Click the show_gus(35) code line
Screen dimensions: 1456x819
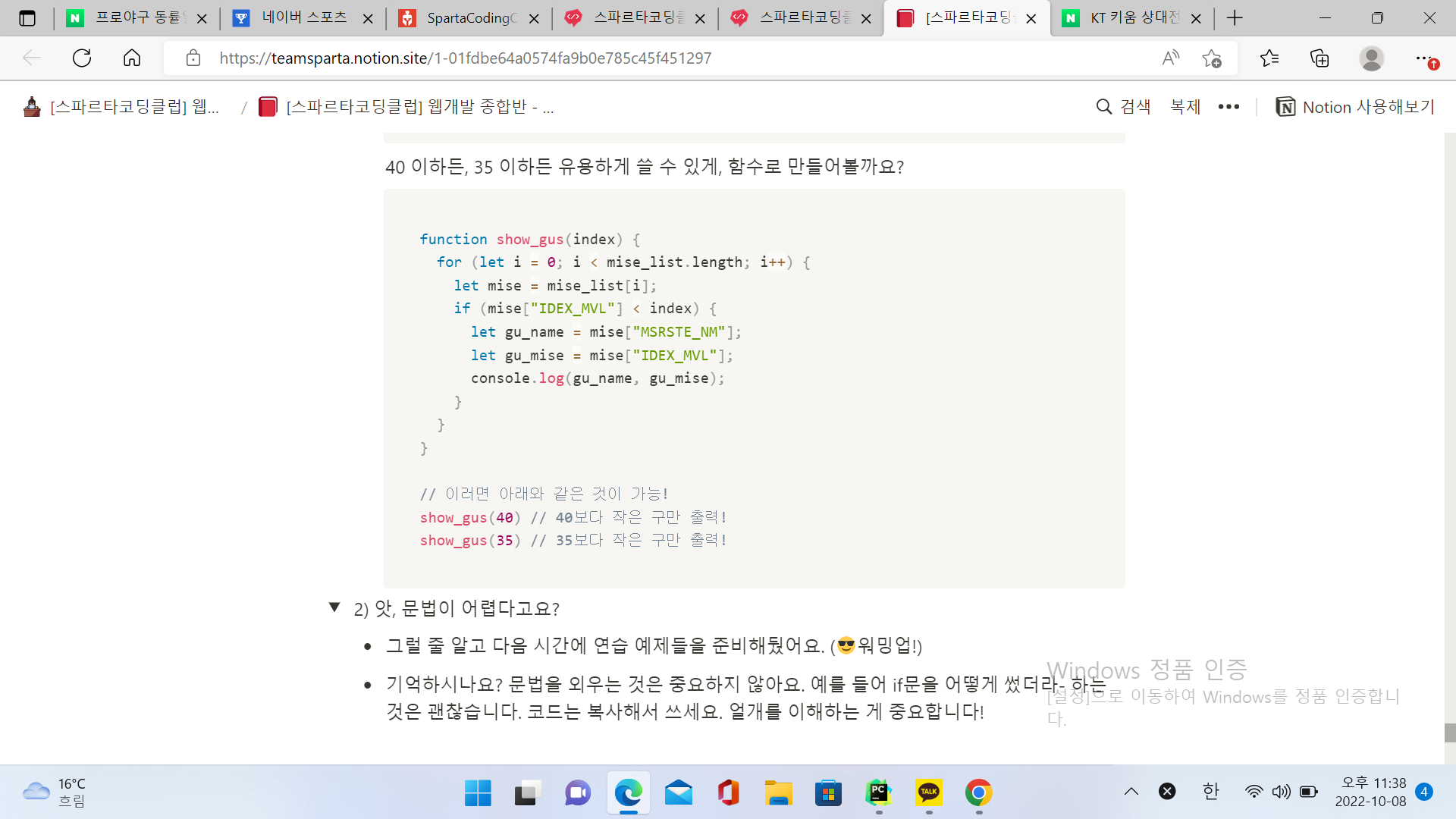point(573,540)
